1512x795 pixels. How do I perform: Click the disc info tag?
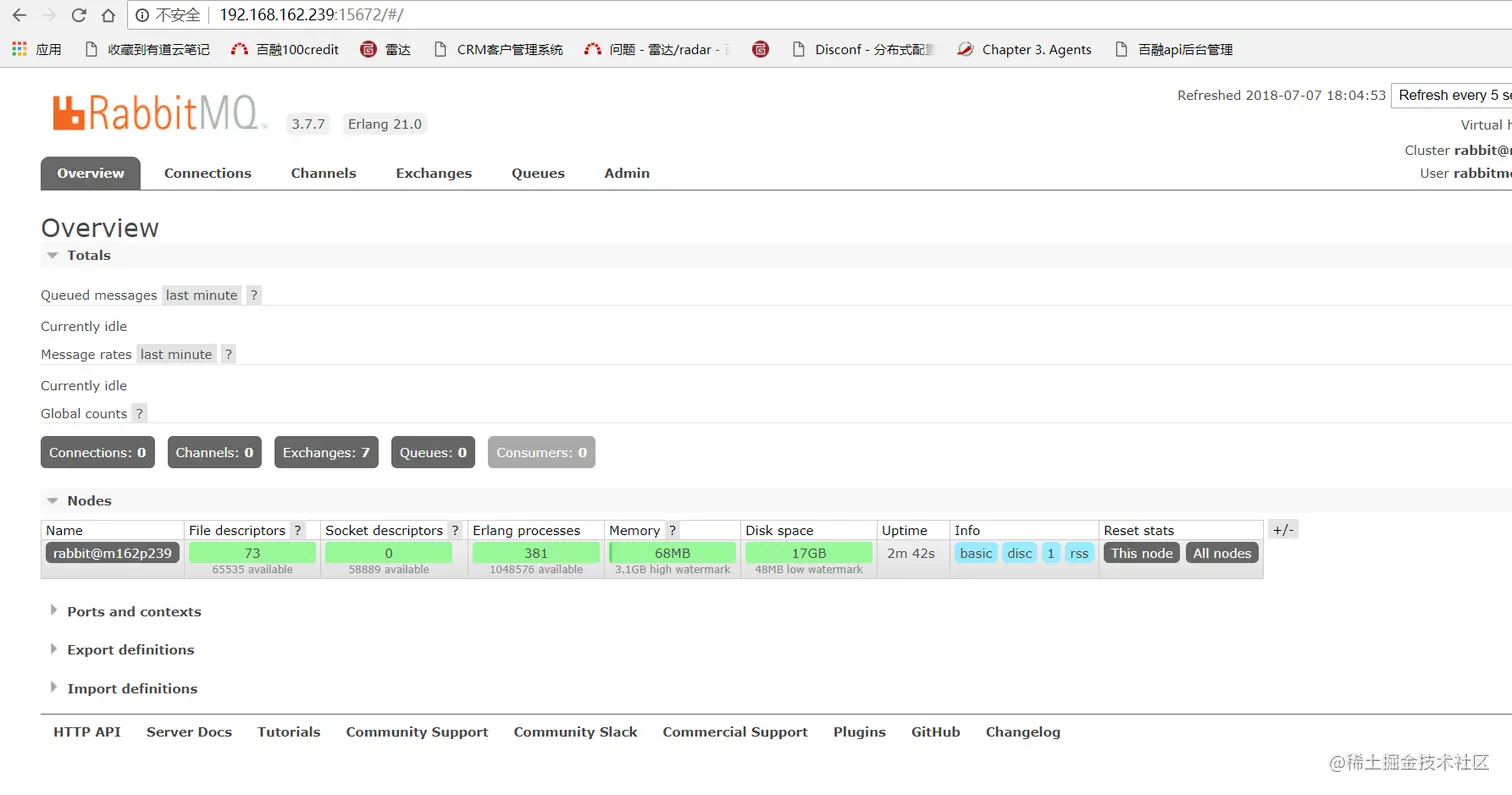[1020, 553]
